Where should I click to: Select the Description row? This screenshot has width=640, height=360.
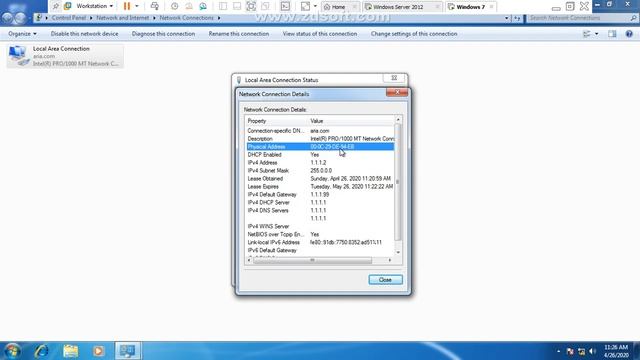pyautogui.click(x=320, y=139)
